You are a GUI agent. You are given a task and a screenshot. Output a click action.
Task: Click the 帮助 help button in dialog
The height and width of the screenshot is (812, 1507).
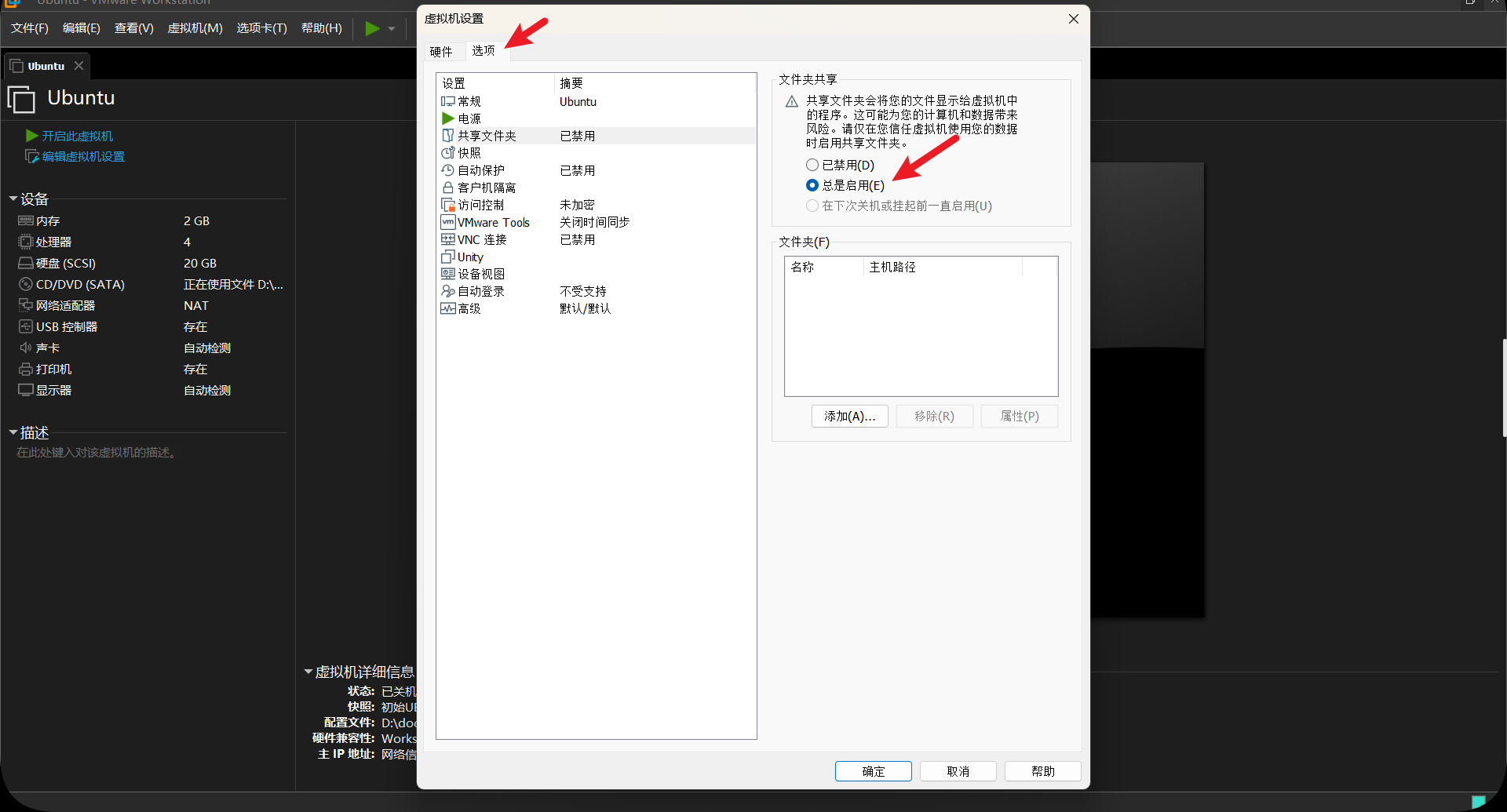click(x=1043, y=771)
